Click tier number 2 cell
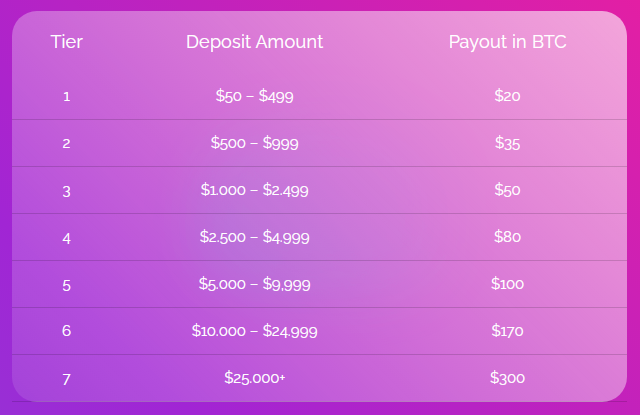Viewport: 640px width, 415px height. (67, 144)
